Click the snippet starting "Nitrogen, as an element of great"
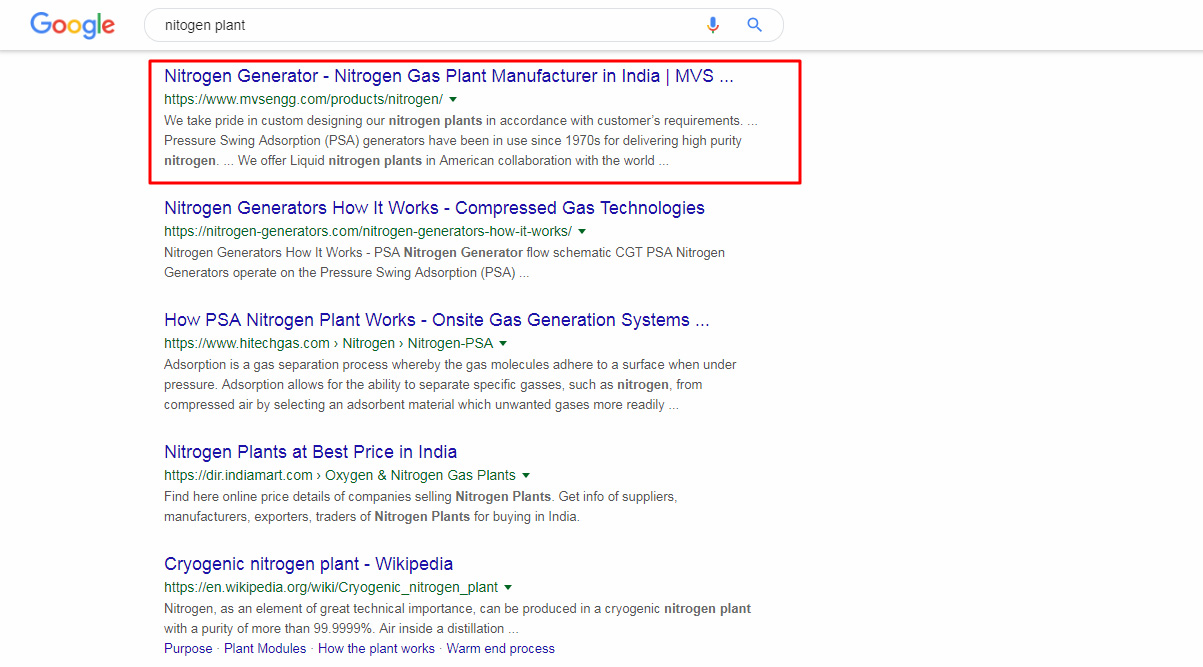The height and width of the screenshot is (667, 1203). point(457,619)
